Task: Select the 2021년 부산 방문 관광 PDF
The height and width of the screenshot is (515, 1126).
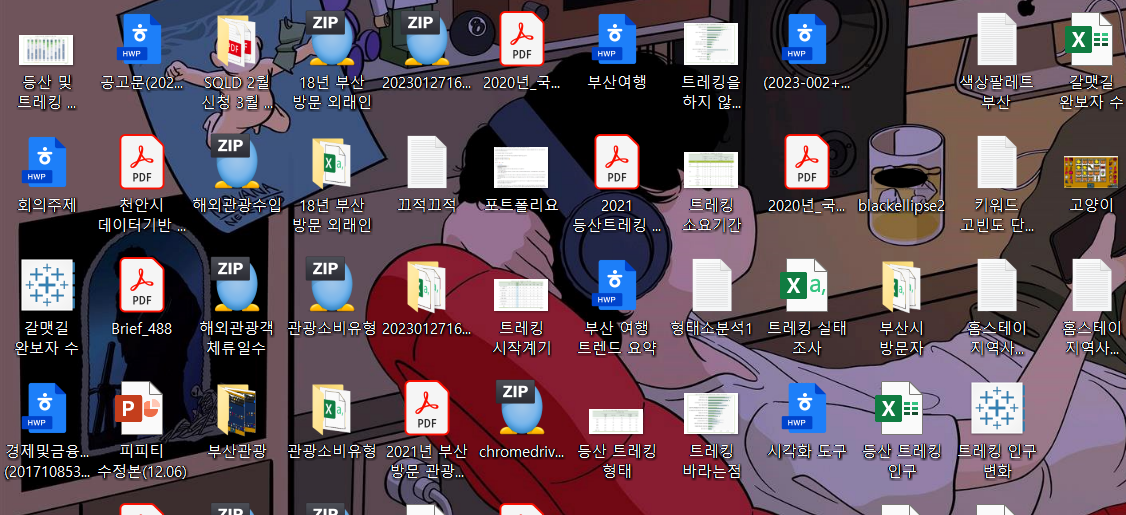Action: click(427, 408)
